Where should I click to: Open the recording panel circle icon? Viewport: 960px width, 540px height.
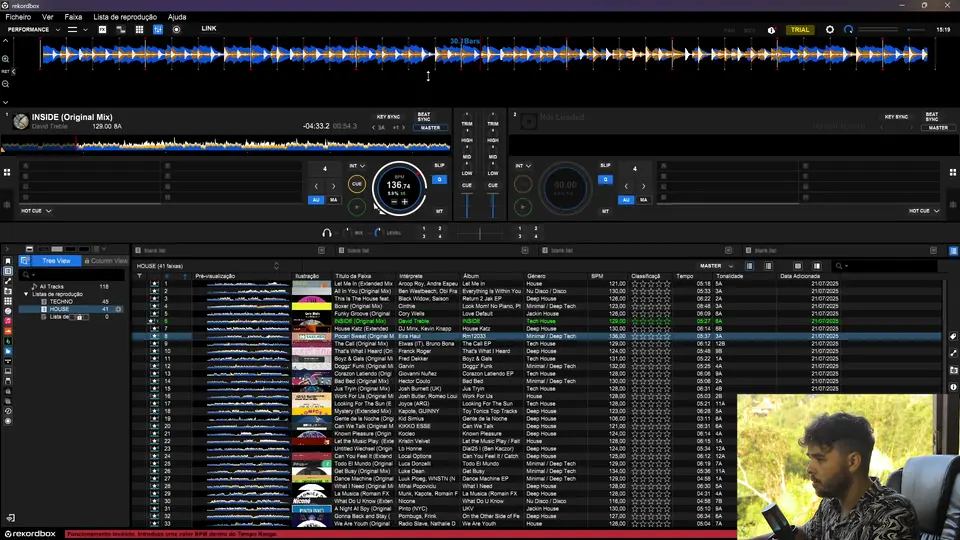click(176, 29)
